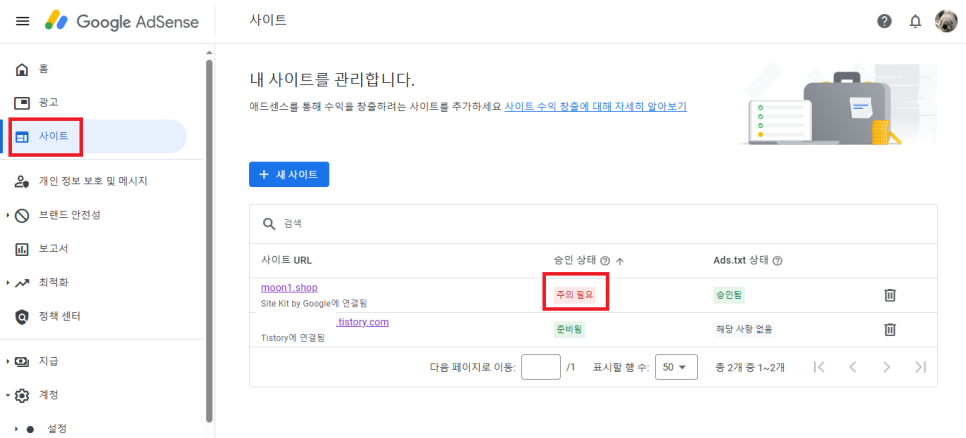The image size is (966, 438).
Task: Expand the 브랜드 안전성 arrow
Action: [7, 215]
